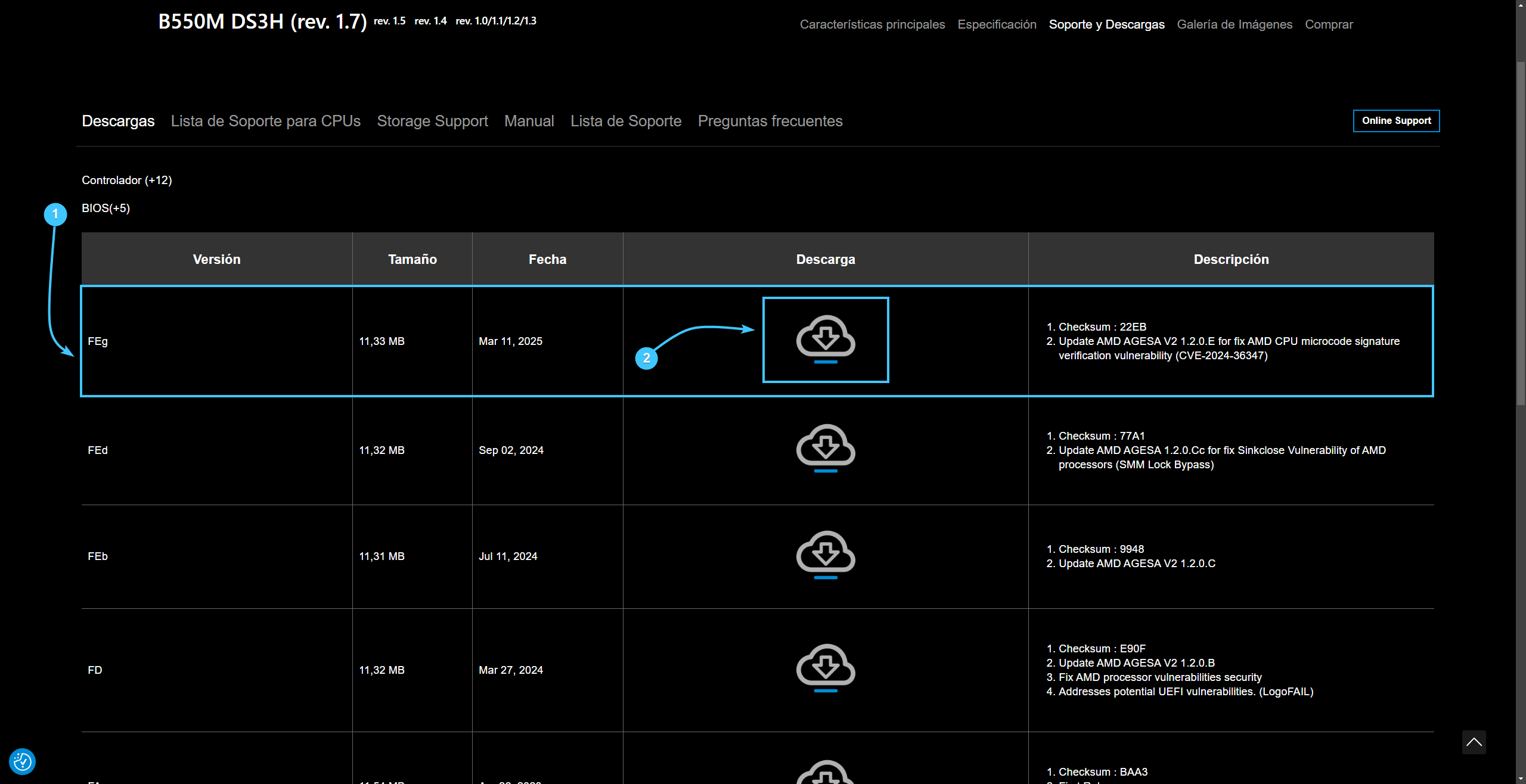
Task: Go to Especificación page
Action: coord(997,24)
